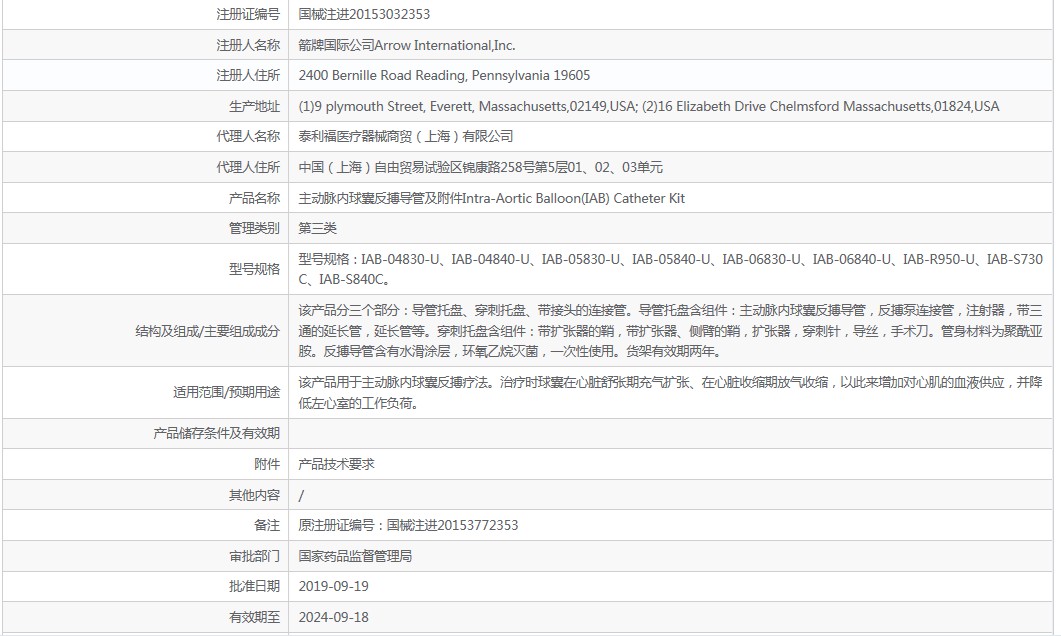Select model list starting IAB-04830-U
Image resolution: width=1061 pixels, height=636 pixels.
[671, 269]
